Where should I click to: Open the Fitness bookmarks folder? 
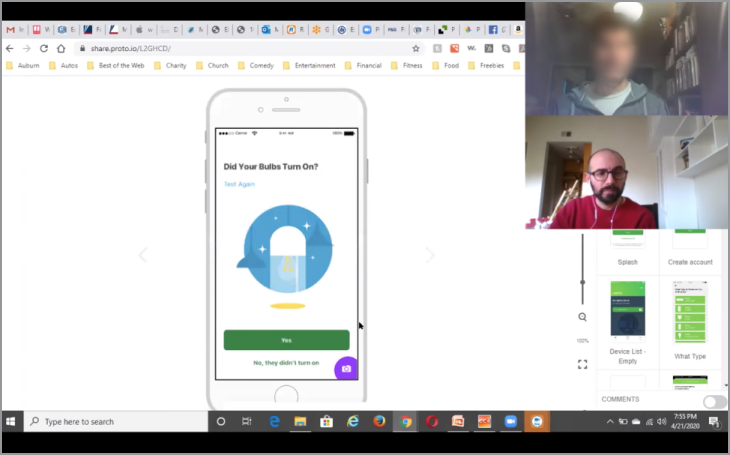(x=407, y=66)
